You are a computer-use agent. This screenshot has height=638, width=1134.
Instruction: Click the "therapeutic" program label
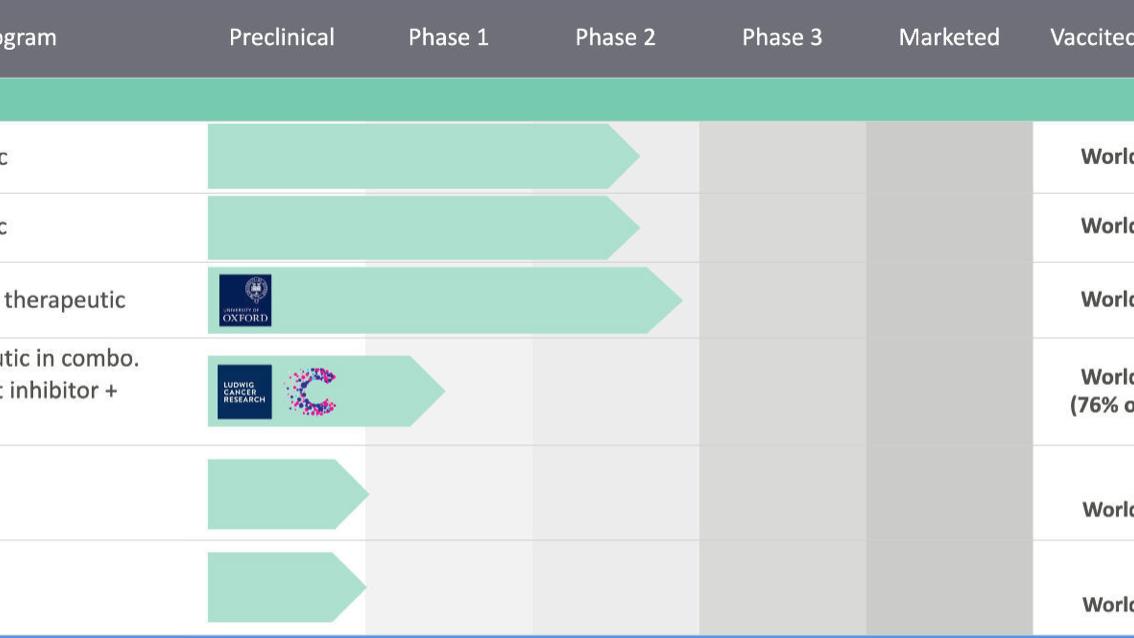(x=65, y=300)
